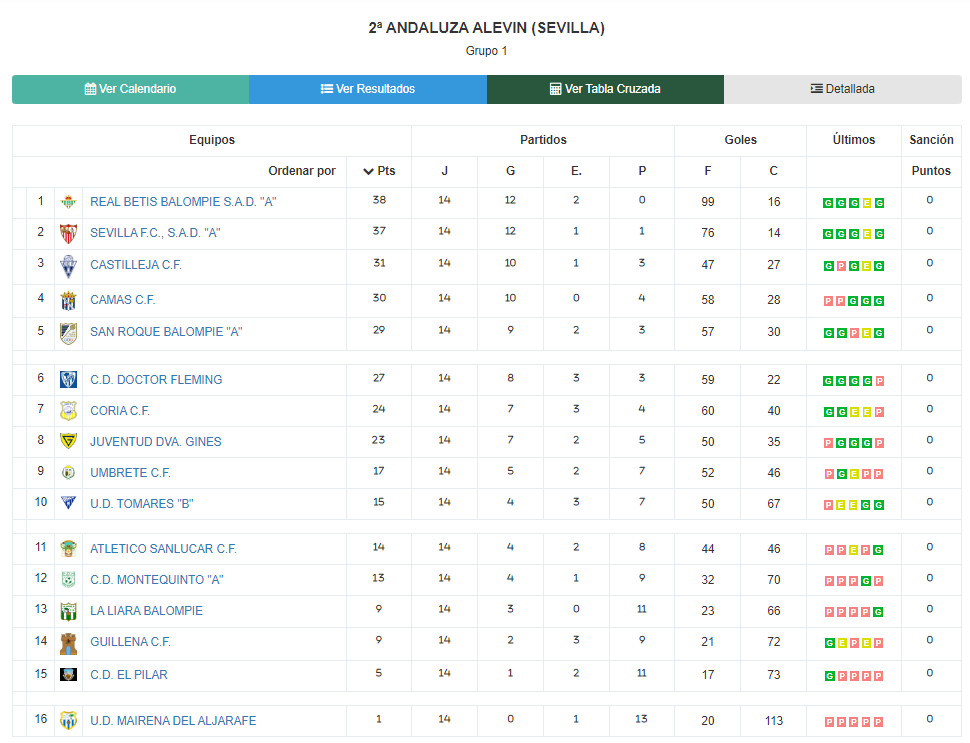This screenshot has width=970, height=743.
Task: Click the 2ª ANDALUZA ALEVIN (SEVILLA) heading
Action: pos(486,28)
